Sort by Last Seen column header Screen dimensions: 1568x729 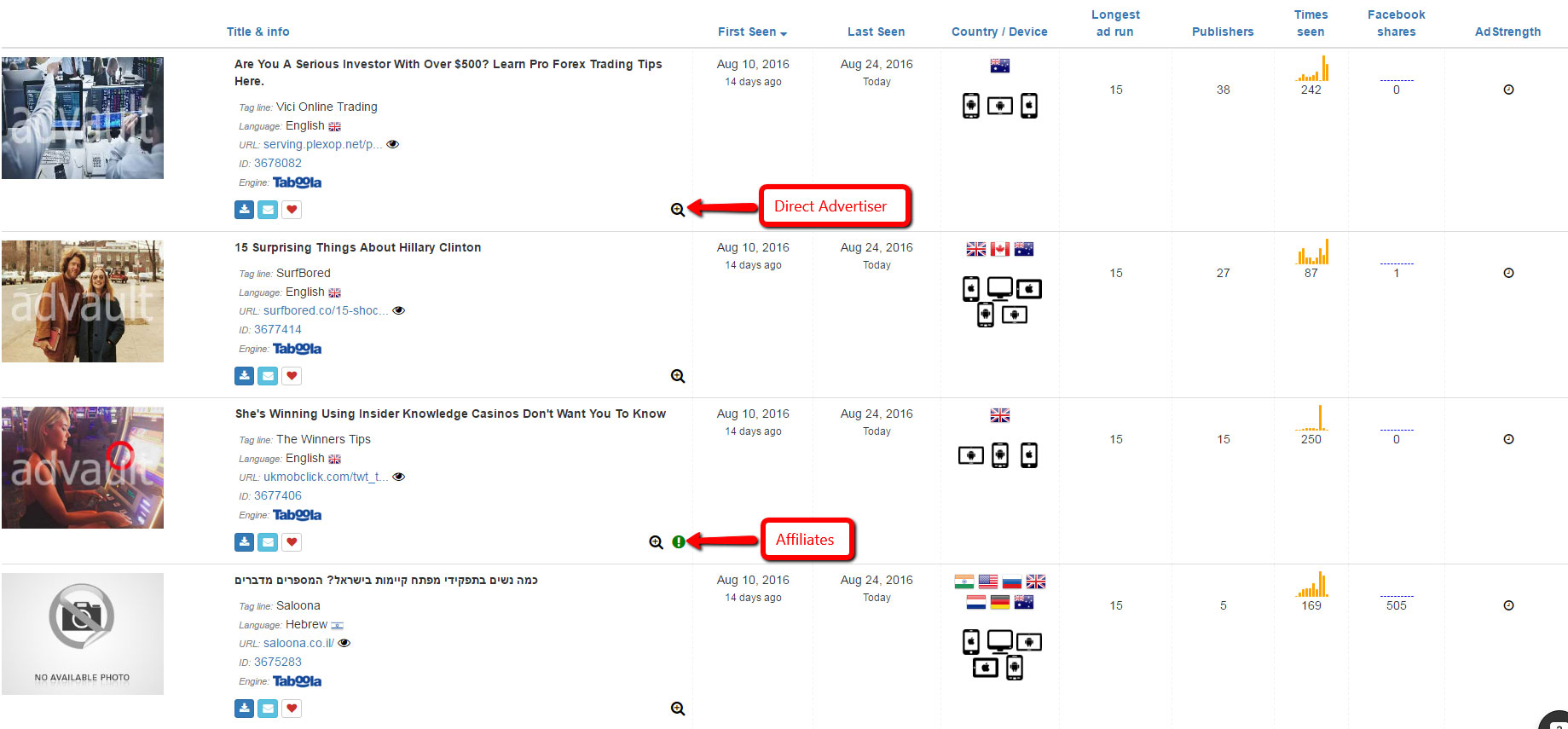(x=876, y=32)
